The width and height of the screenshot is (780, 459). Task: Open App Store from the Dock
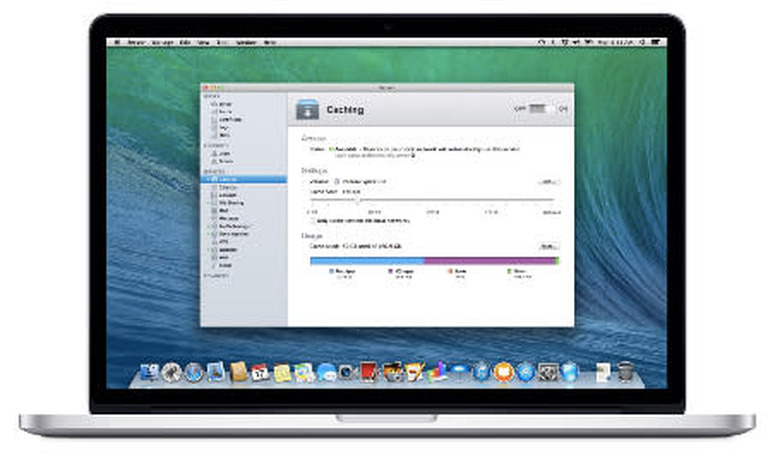tap(525, 372)
